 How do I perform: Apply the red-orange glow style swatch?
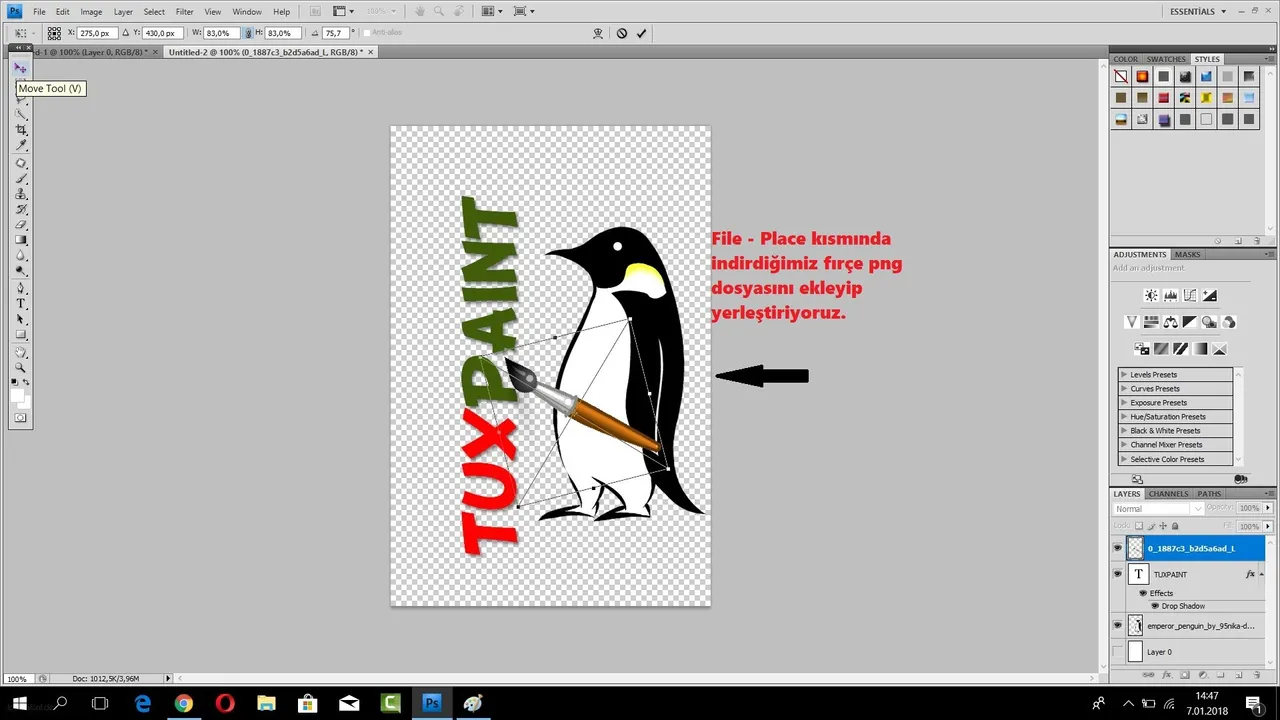(1142, 76)
